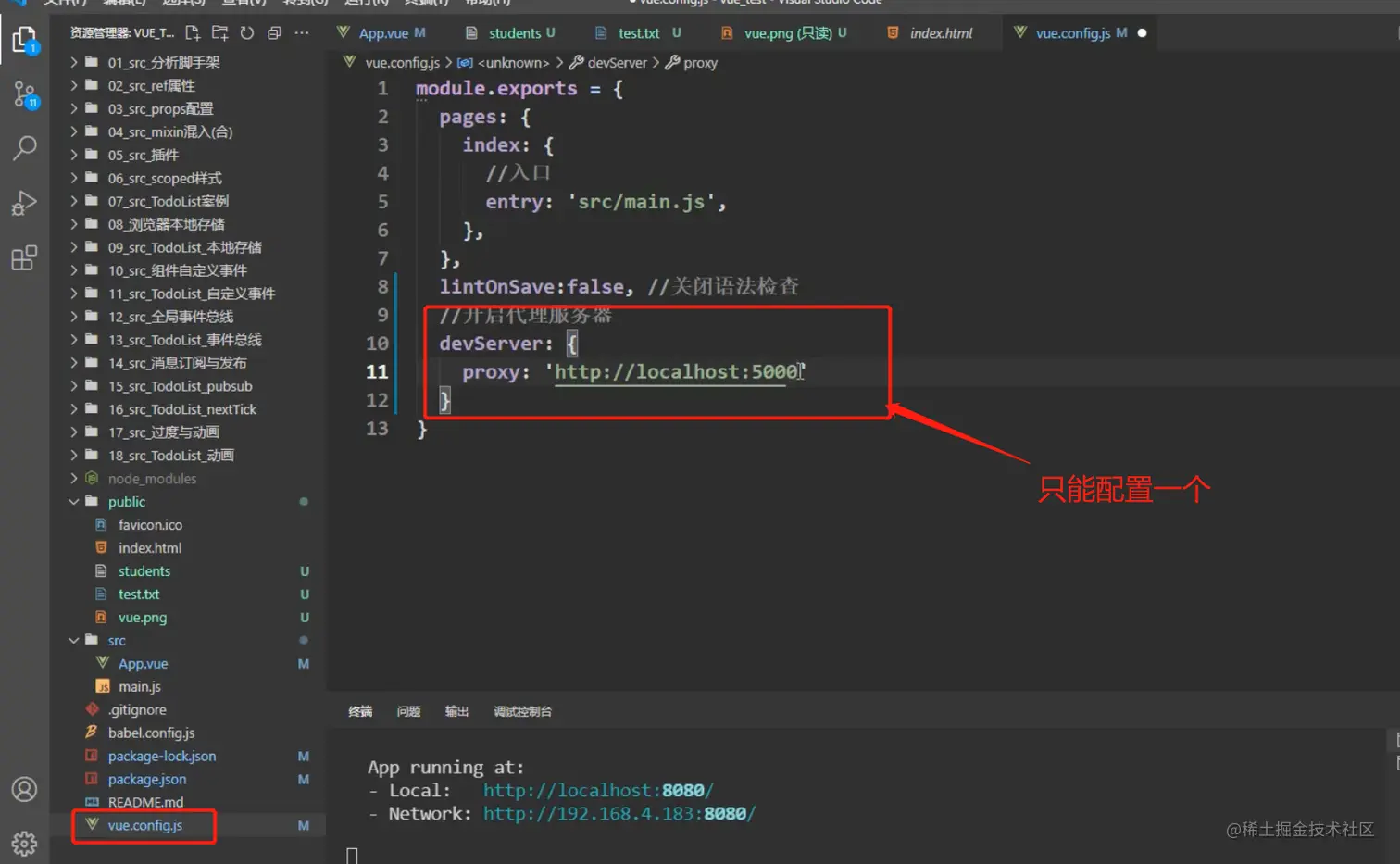Viewport: 1400px width, 864px height.
Task: Open the Explorer view in the activity bar
Action: click(x=24, y=40)
